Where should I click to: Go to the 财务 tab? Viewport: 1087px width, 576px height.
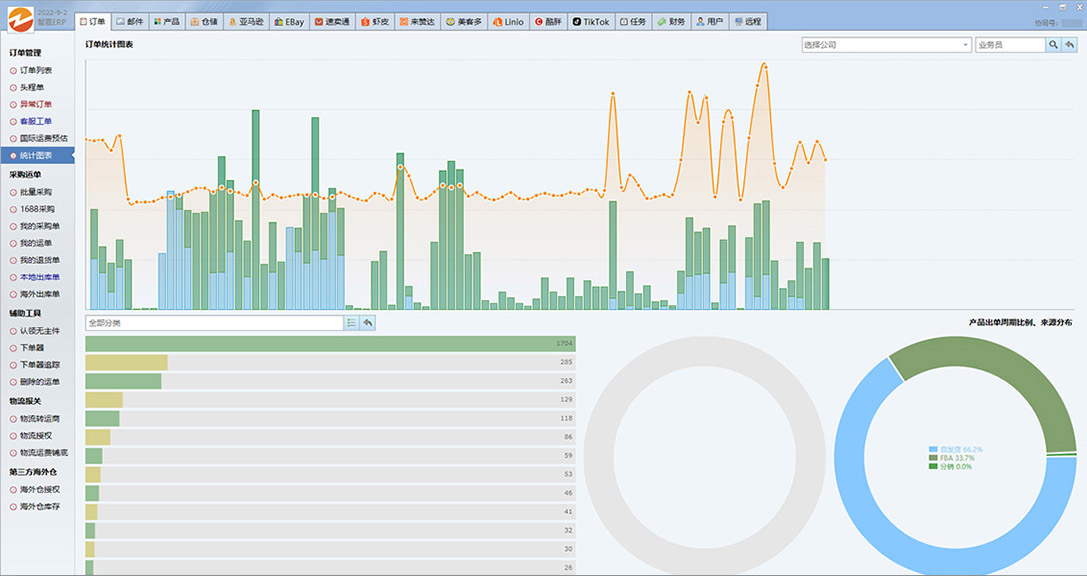(671, 22)
